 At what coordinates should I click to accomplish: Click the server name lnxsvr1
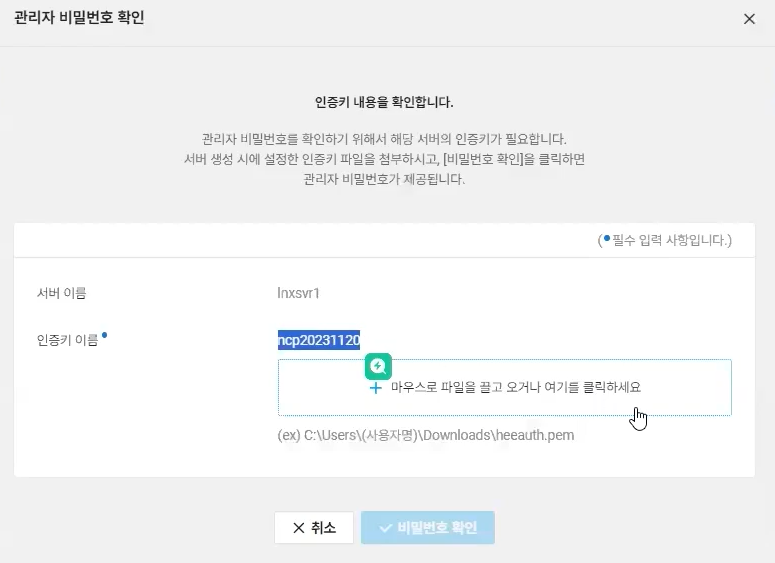point(298,293)
